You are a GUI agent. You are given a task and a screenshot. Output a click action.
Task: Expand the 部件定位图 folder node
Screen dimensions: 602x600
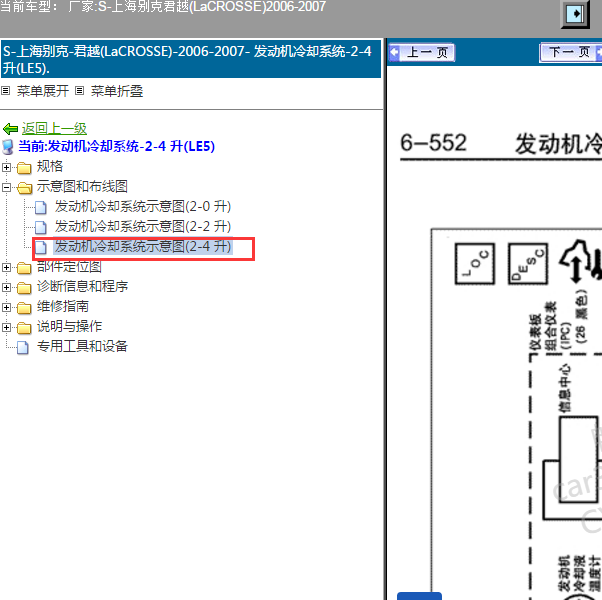(x=6, y=267)
